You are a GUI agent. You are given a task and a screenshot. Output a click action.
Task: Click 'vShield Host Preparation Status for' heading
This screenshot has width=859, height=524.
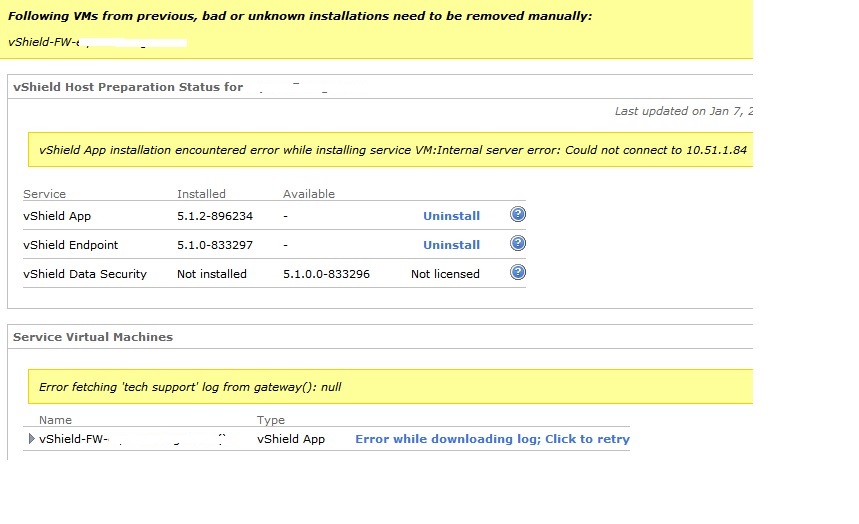point(128,87)
